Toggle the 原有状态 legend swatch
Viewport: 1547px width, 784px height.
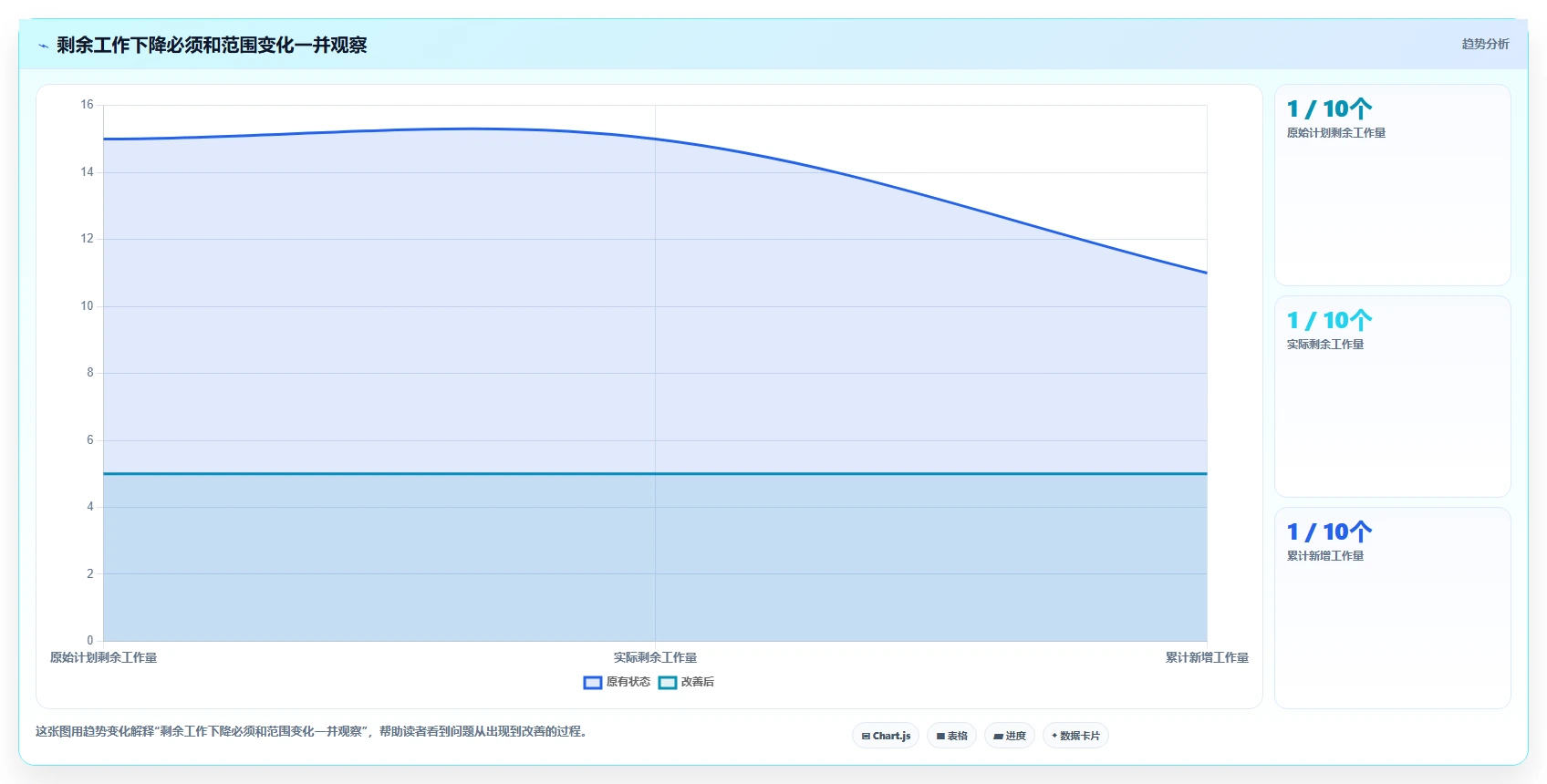coord(593,683)
